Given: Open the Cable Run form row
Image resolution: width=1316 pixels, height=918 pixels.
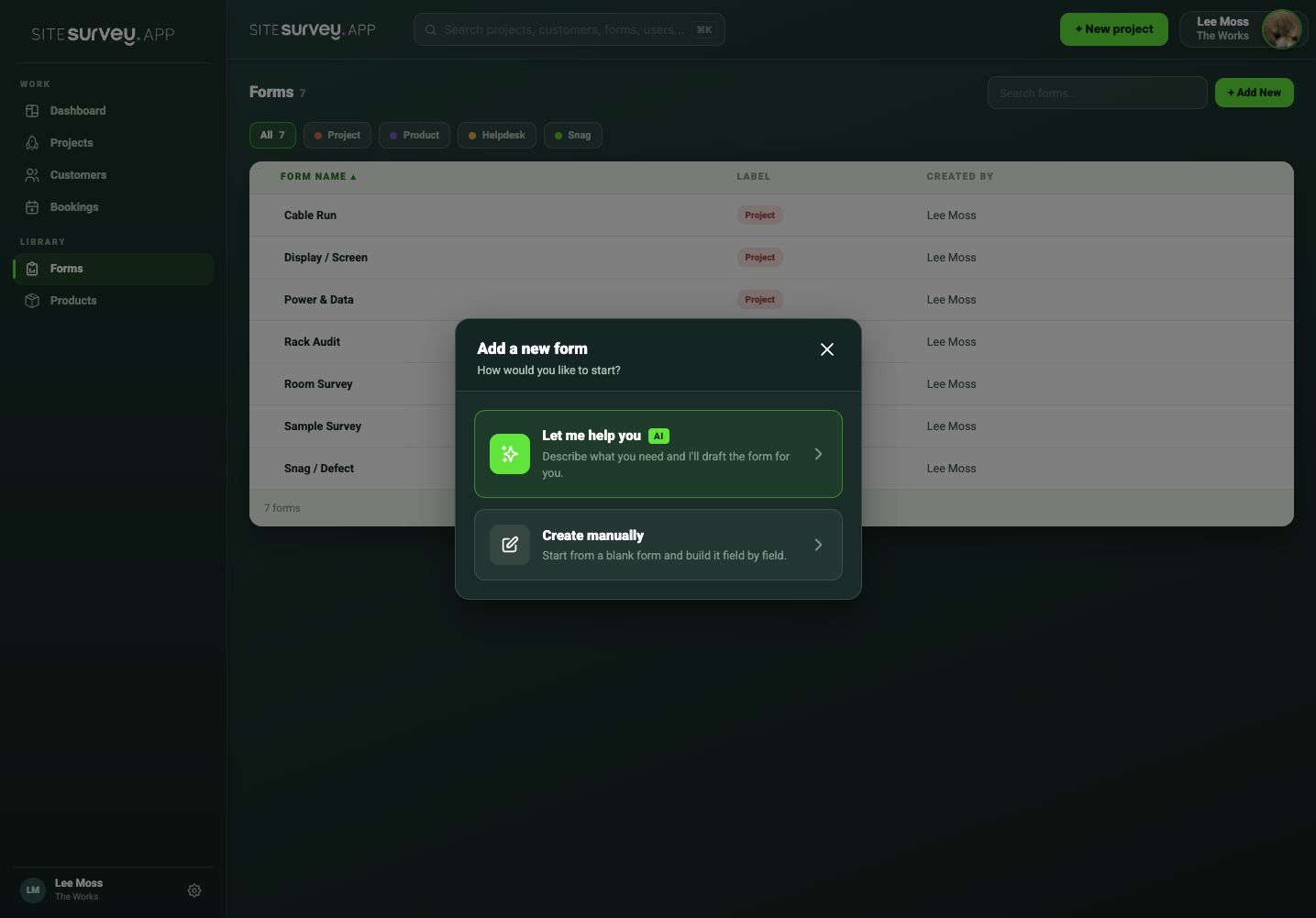Looking at the screenshot, I should 771,216.
